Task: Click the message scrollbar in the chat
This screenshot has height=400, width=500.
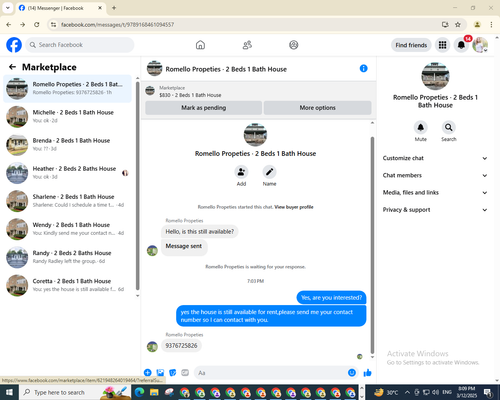Action: [372, 244]
